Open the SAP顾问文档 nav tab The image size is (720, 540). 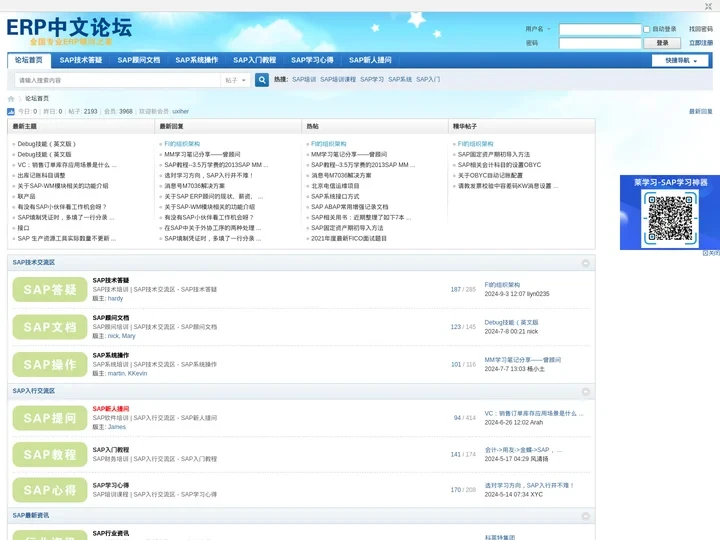tap(139, 60)
